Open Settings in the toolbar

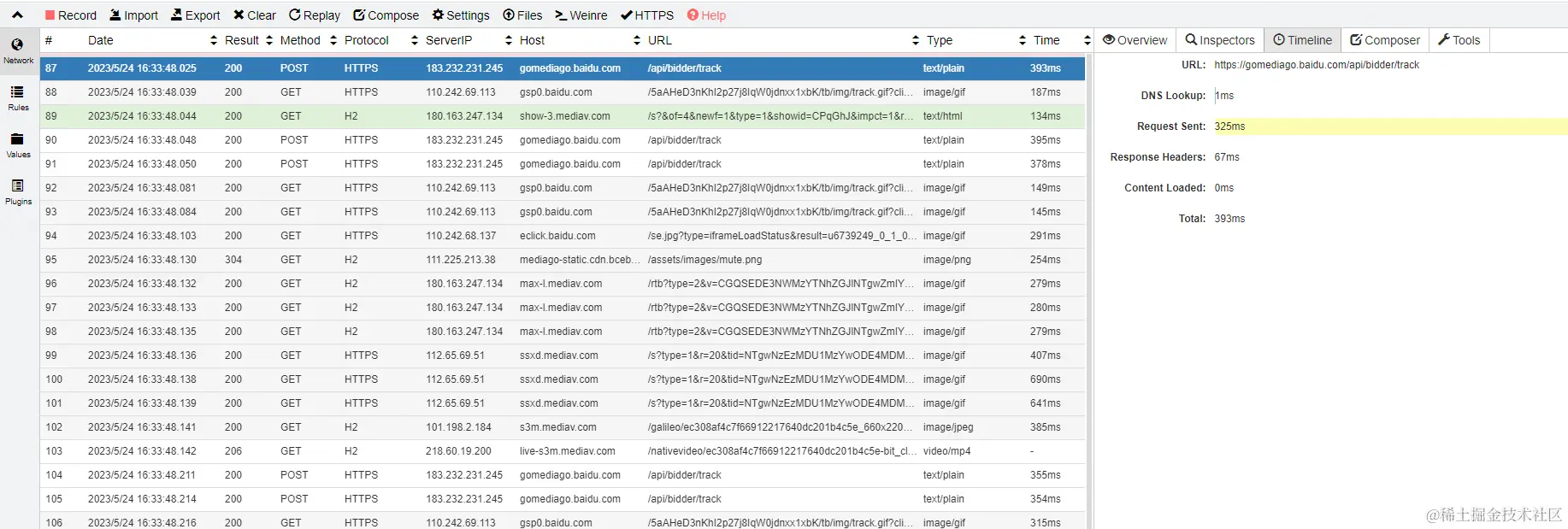(x=461, y=15)
